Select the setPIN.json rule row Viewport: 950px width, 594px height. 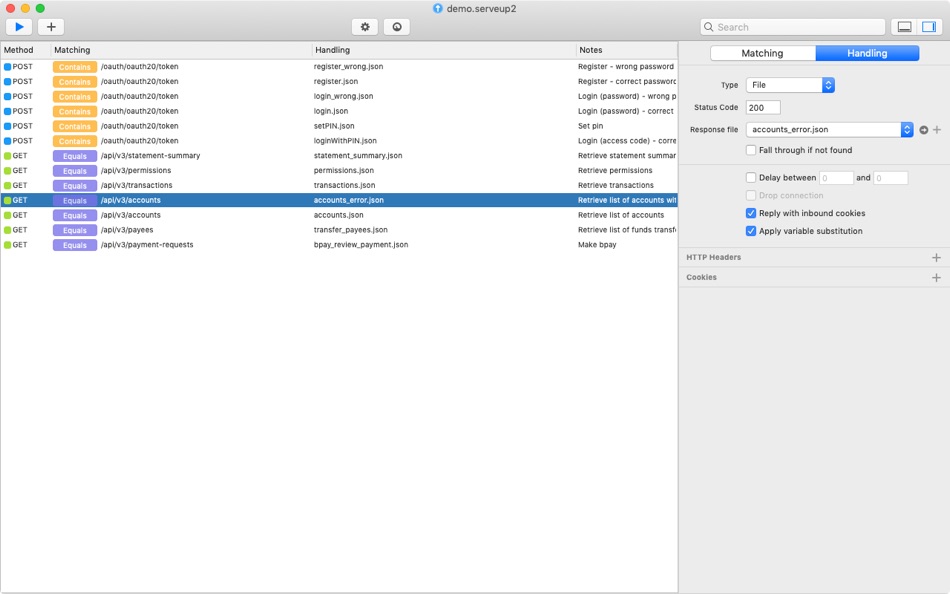tap(339, 126)
